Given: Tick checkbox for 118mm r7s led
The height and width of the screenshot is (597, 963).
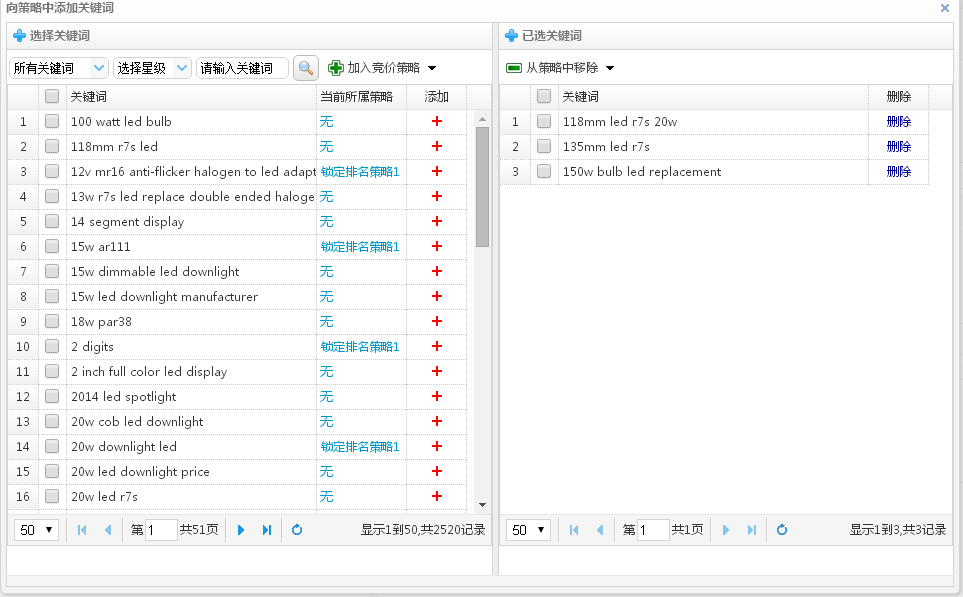Looking at the screenshot, I should (x=52, y=147).
